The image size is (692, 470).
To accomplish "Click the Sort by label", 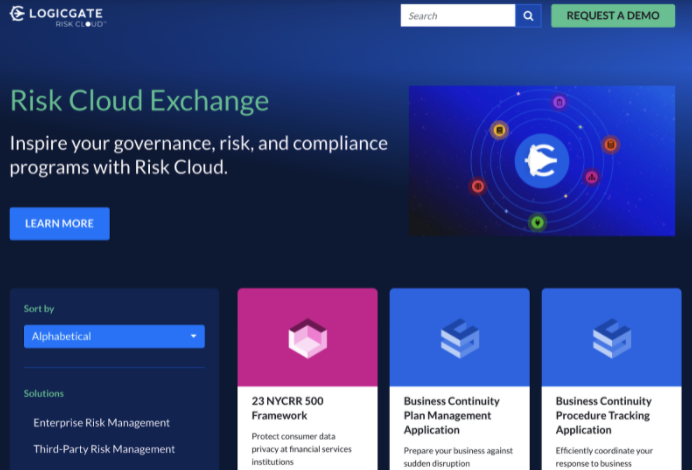I will [x=39, y=308].
